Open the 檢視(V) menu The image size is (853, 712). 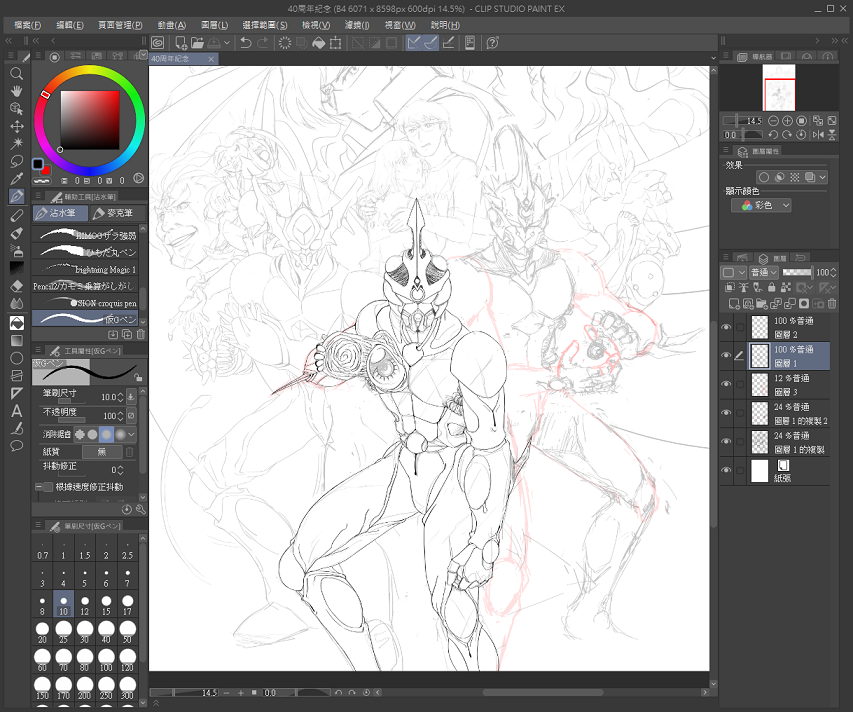pyautogui.click(x=316, y=25)
